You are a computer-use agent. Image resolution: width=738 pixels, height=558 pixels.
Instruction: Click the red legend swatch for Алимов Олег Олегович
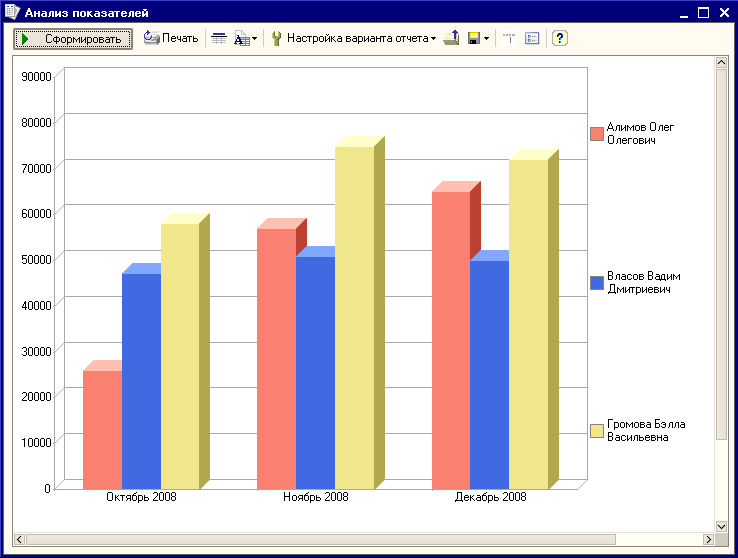pos(597,134)
